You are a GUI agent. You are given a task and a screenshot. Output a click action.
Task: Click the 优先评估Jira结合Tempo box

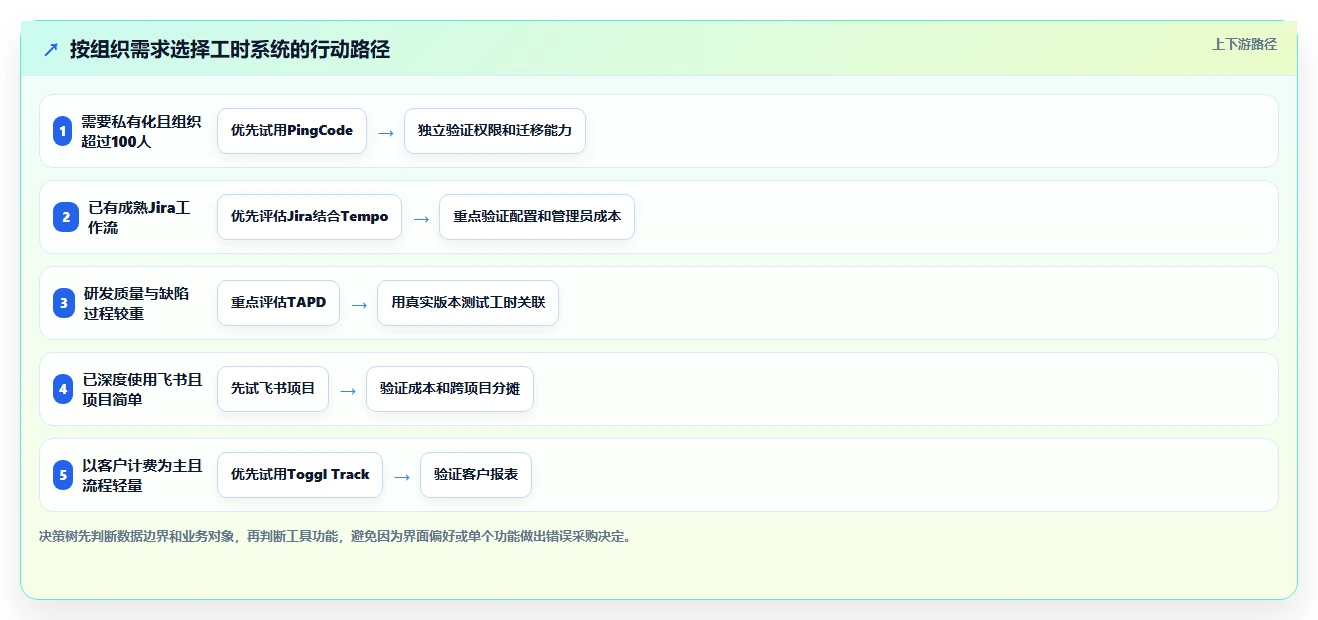309,217
